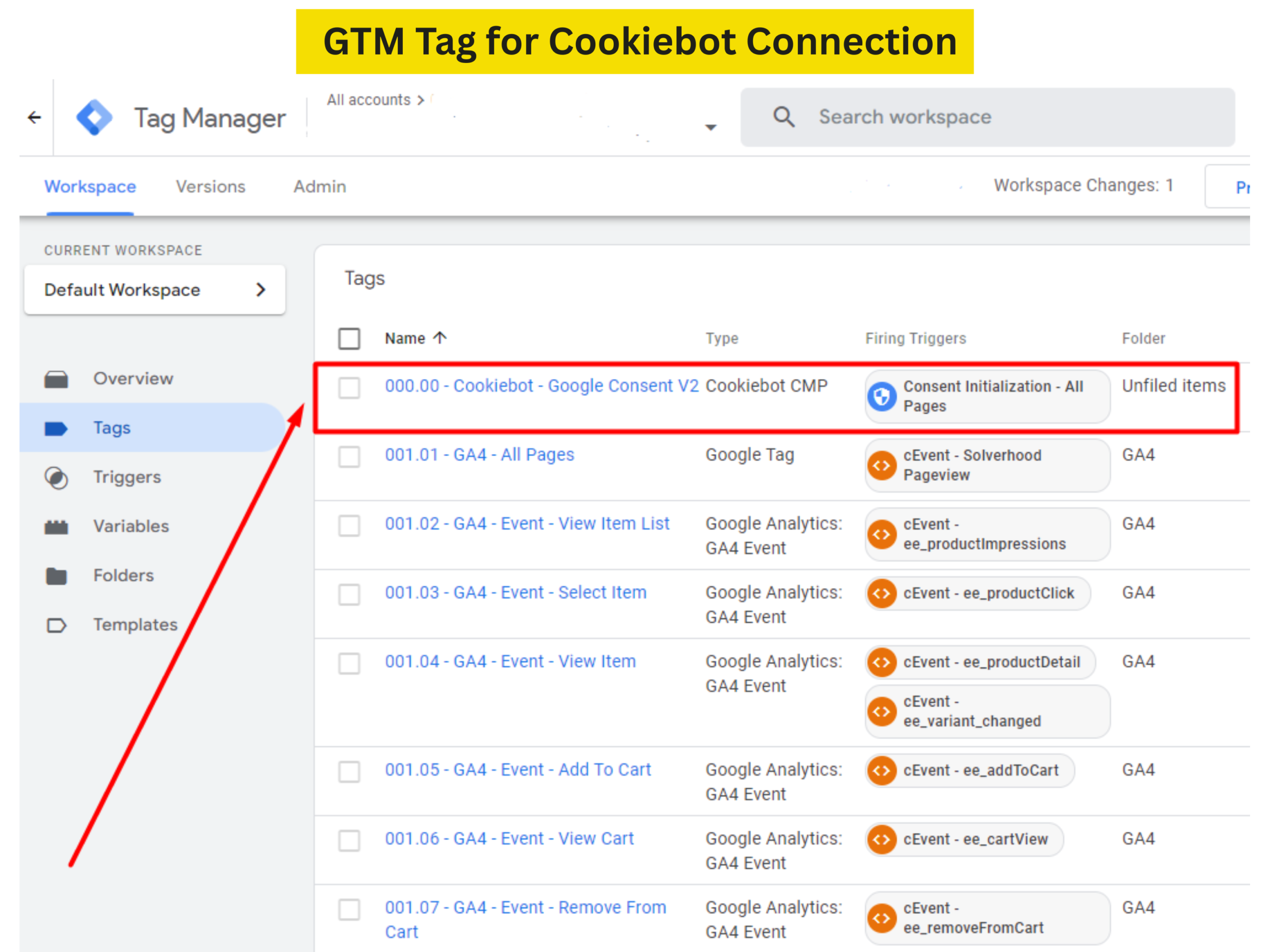Switch to the Versions tab
1270x952 pixels.
(210, 186)
